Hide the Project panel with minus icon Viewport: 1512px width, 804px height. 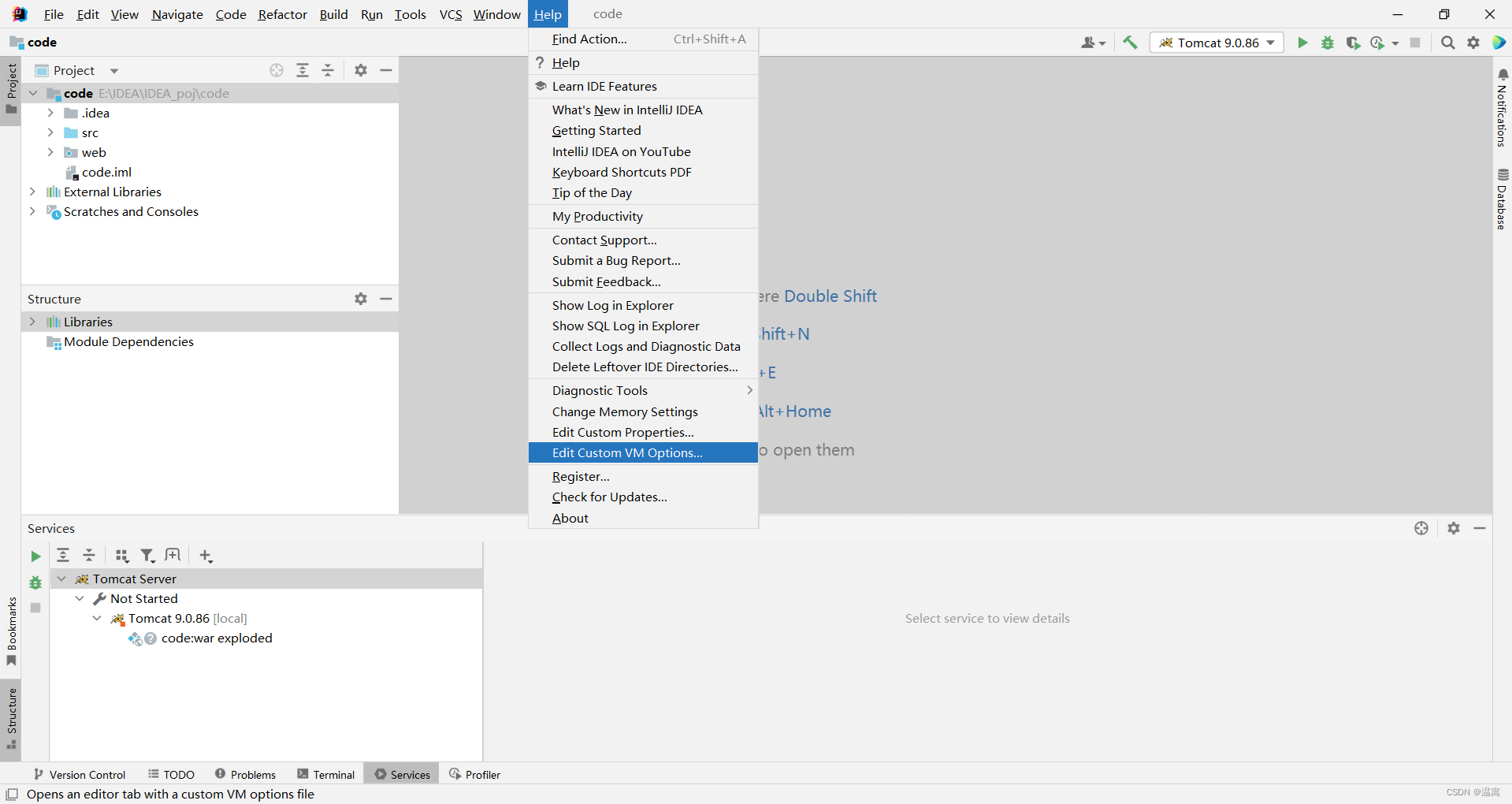click(x=386, y=70)
